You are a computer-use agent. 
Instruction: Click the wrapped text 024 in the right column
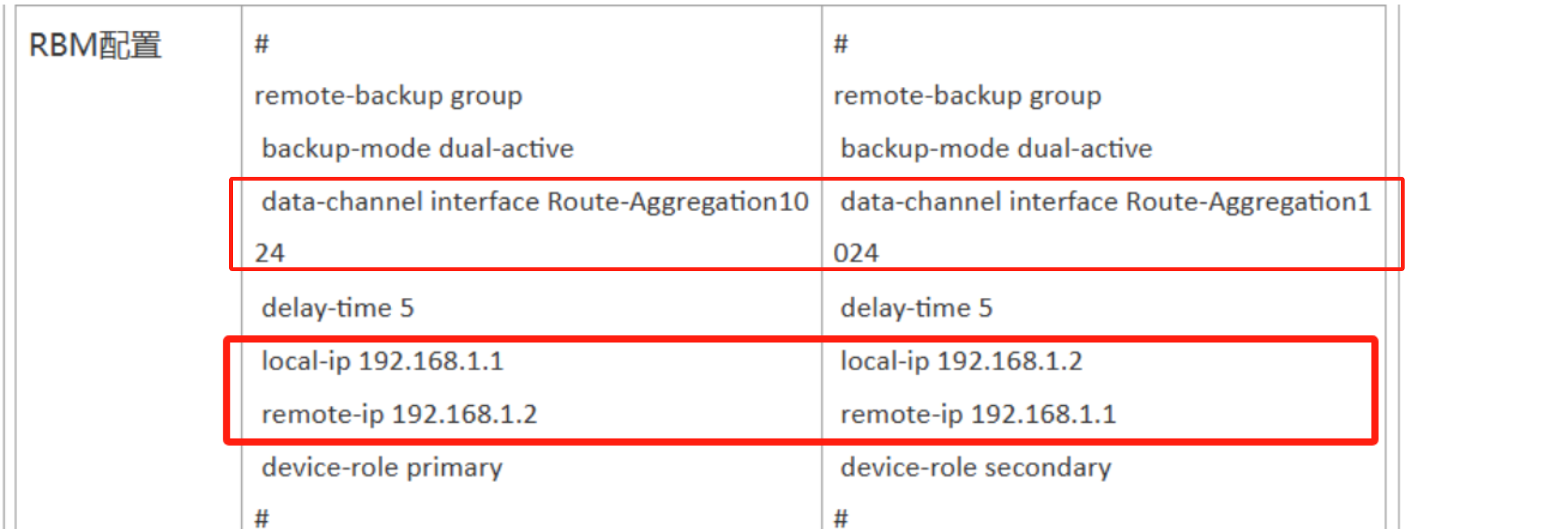[x=856, y=253]
